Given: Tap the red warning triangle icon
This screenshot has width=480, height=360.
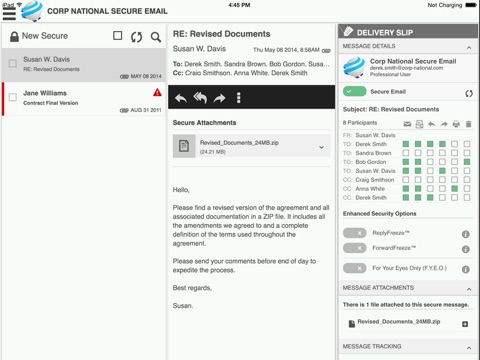Looking at the screenshot, I should point(157,92).
